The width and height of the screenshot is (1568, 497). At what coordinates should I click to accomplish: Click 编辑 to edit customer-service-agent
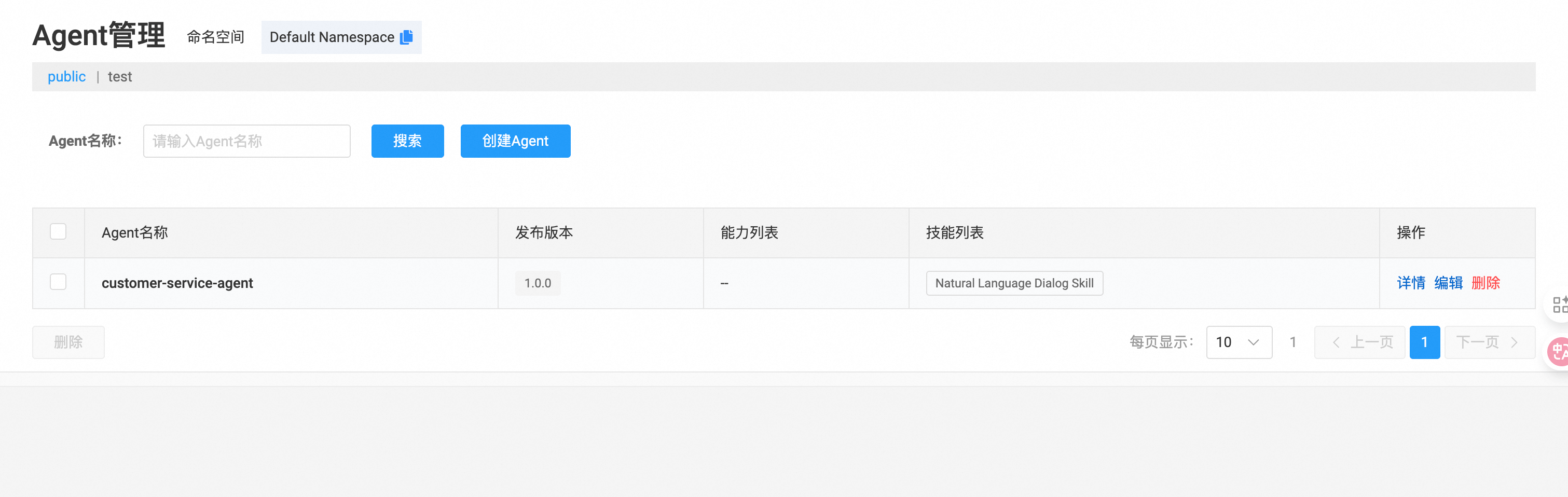tap(1448, 283)
